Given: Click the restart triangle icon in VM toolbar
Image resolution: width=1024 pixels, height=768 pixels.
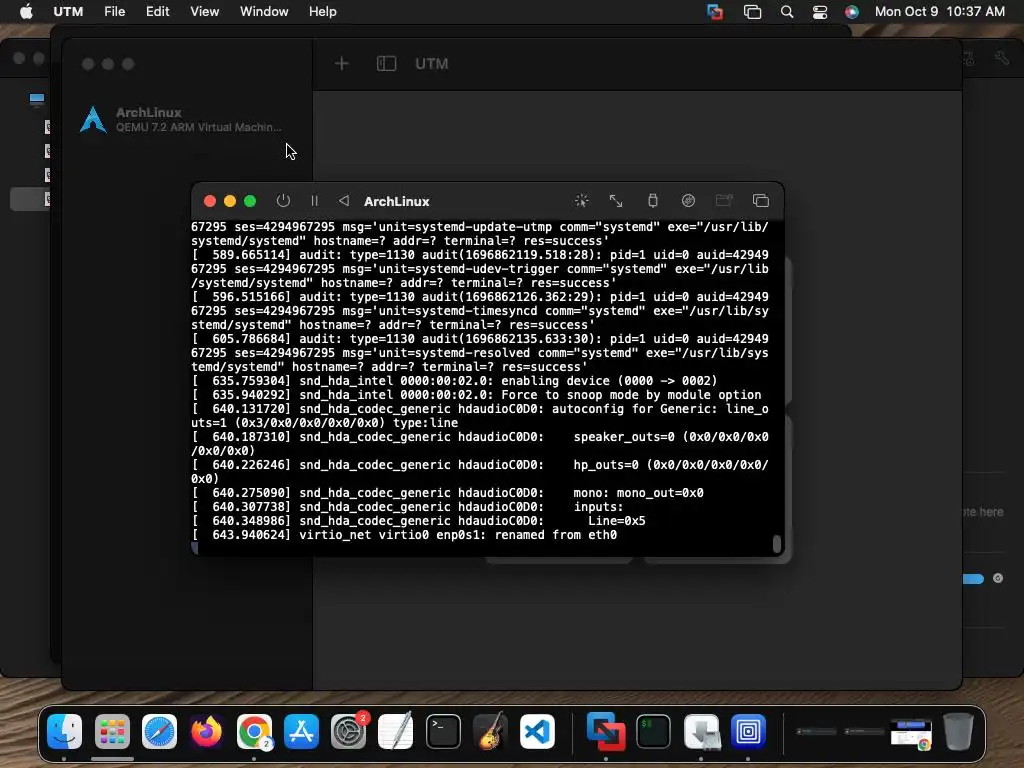Looking at the screenshot, I should (x=344, y=200).
